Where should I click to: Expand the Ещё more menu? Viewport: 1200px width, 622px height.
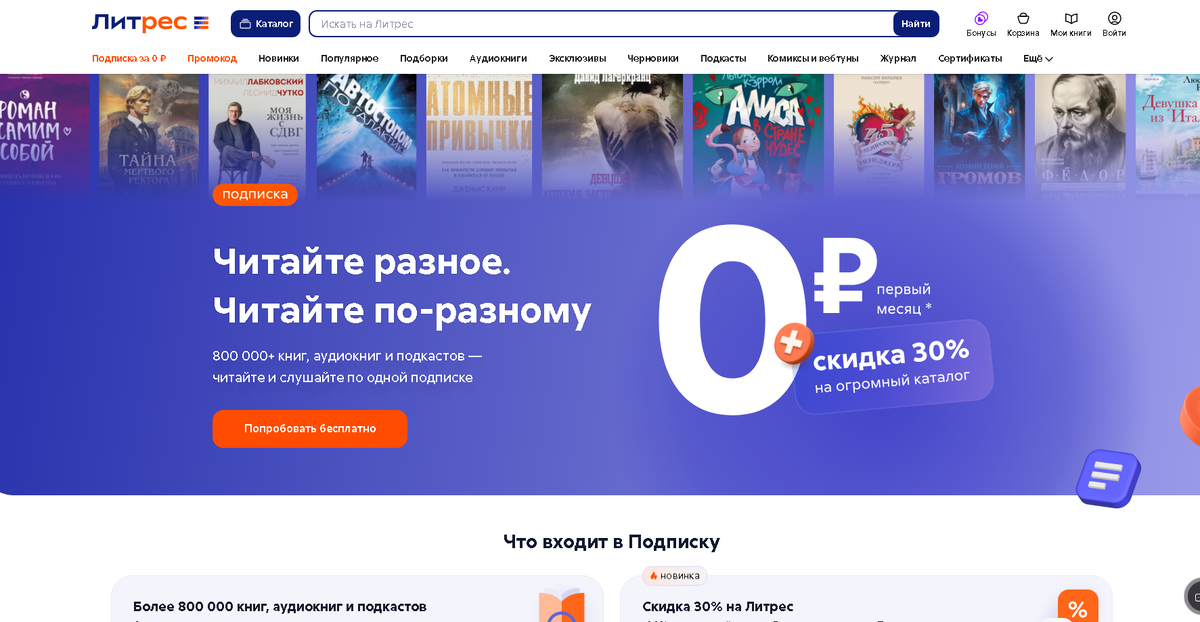pos(1038,58)
